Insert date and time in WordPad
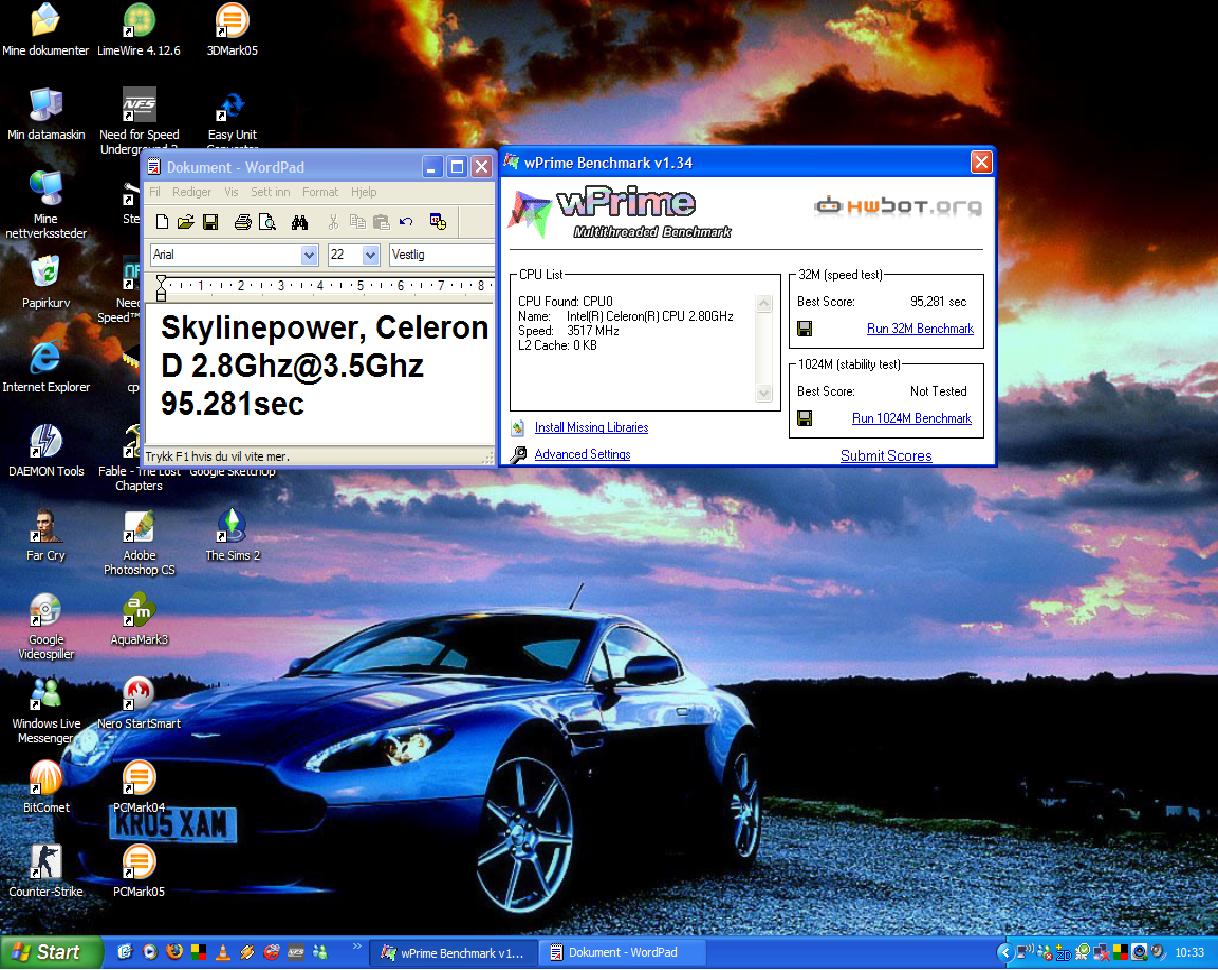 [x=438, y=222]
